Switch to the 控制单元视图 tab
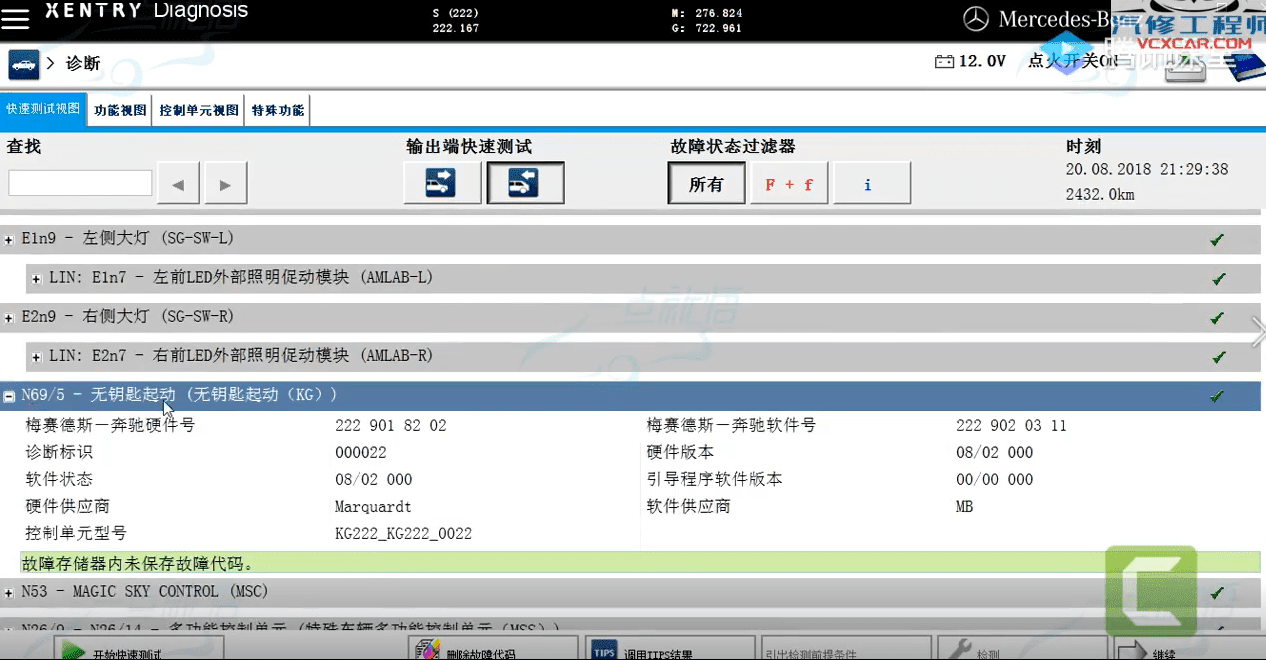This screenshot has width=1266, height=660. tap(197, 109)
